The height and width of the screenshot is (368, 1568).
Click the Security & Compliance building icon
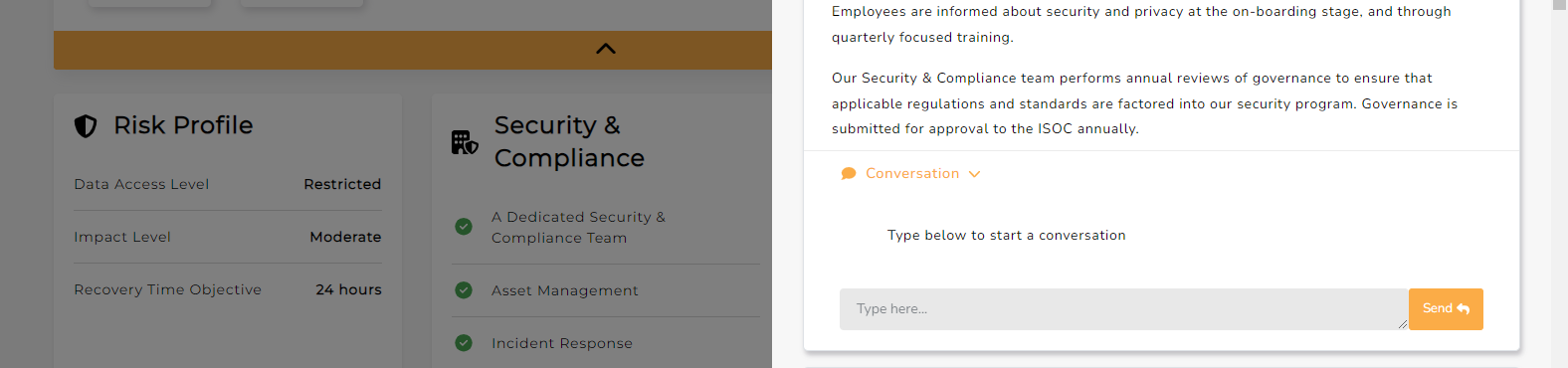(x=465, y=142)
